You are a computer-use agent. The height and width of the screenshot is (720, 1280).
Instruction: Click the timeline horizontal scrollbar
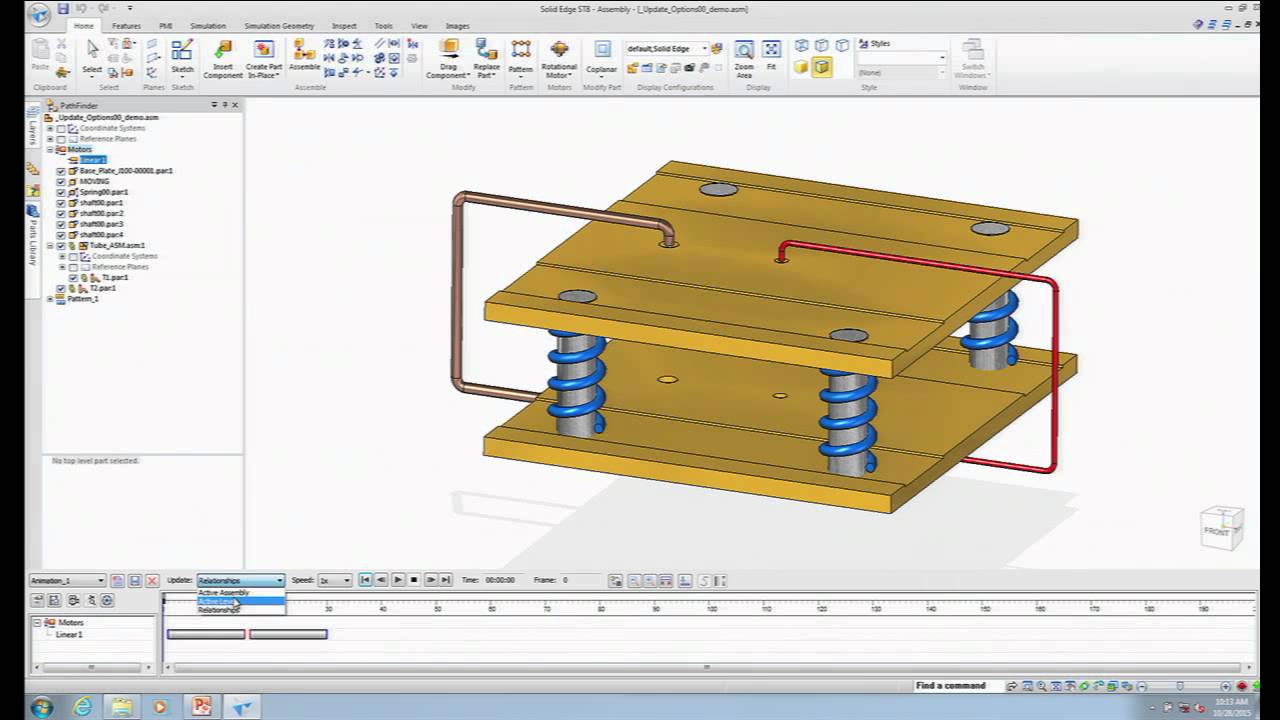707,667
